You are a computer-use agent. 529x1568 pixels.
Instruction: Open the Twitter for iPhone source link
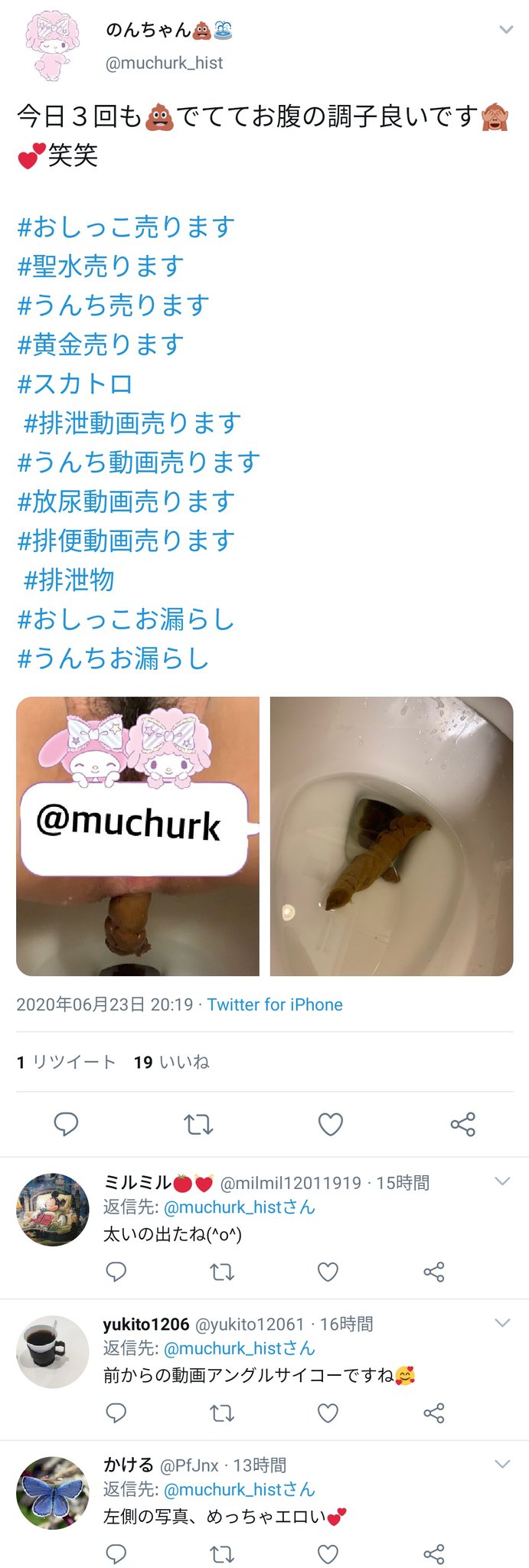(275, 1004)
